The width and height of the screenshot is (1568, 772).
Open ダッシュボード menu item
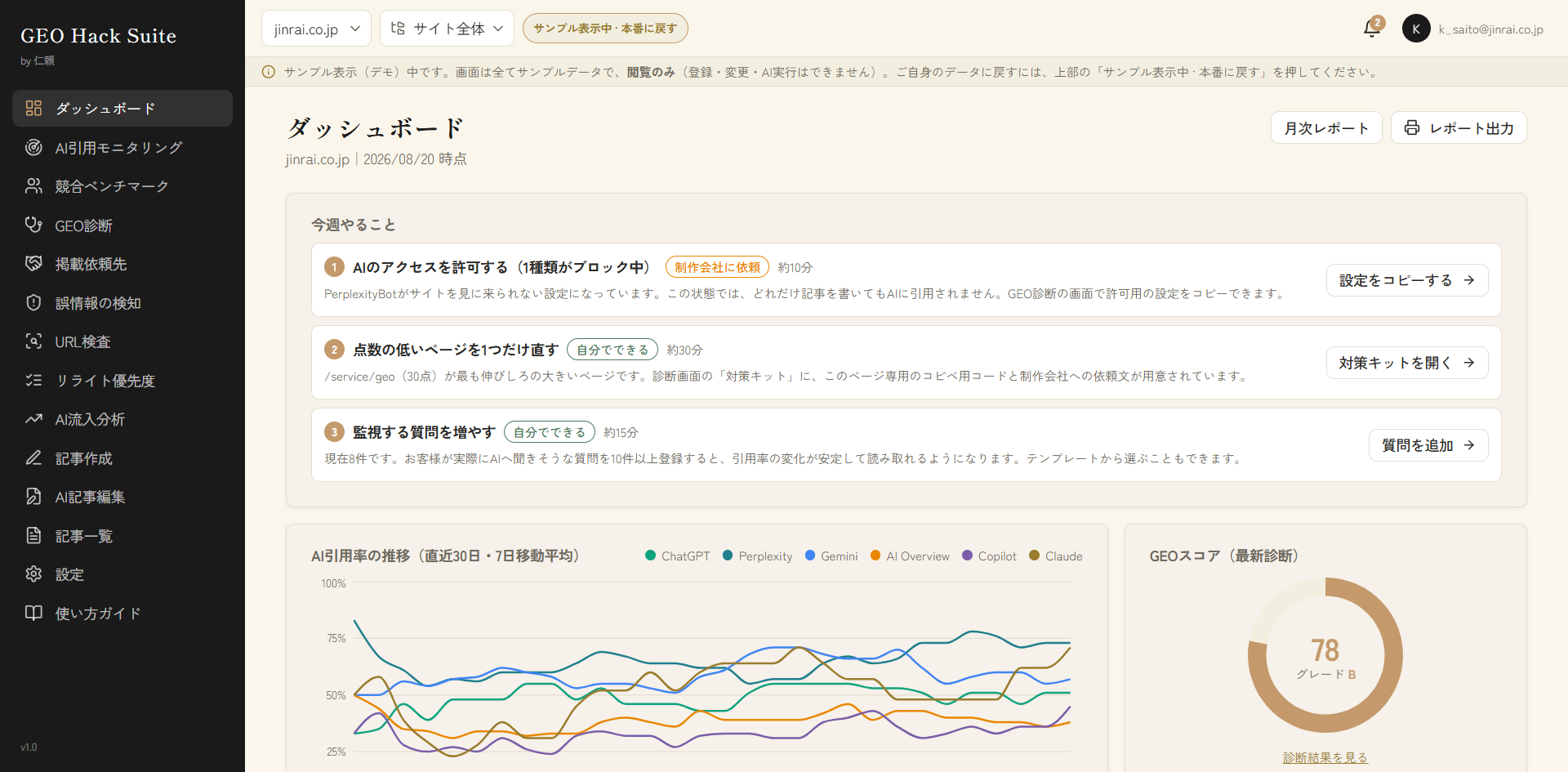(122, 108)
